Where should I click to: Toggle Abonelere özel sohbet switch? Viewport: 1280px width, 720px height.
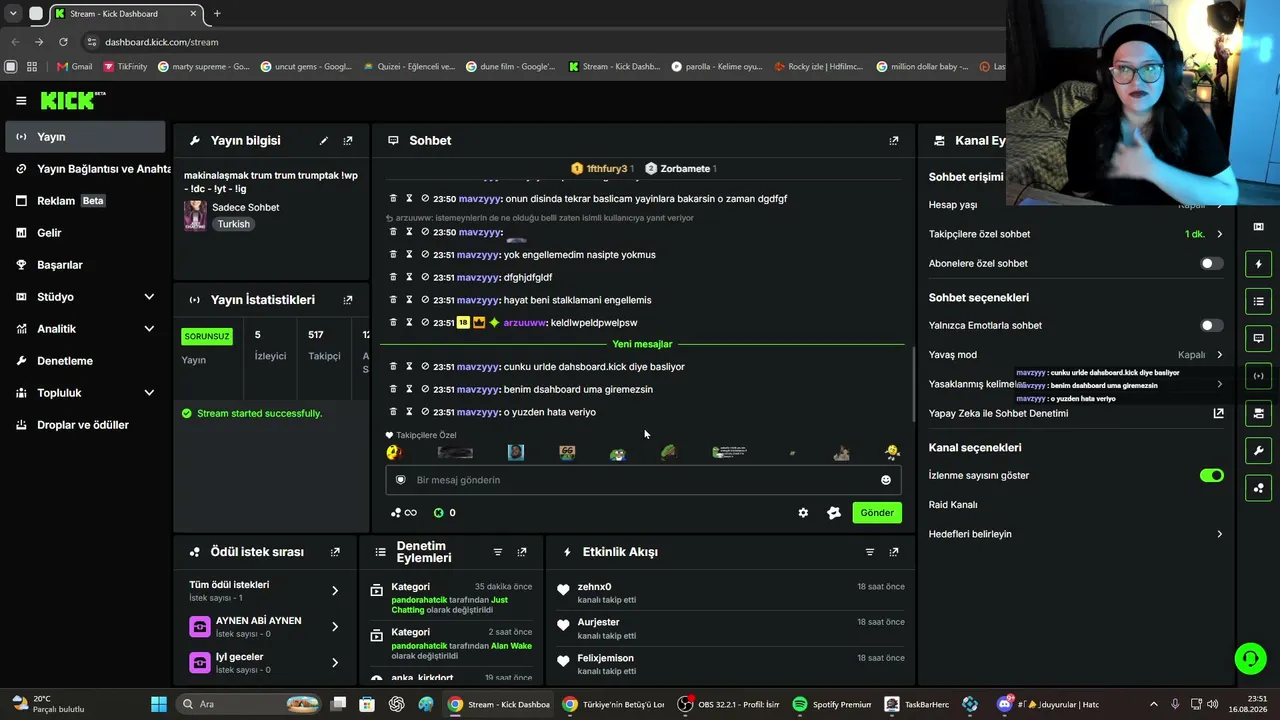(x=1211, y=264)
